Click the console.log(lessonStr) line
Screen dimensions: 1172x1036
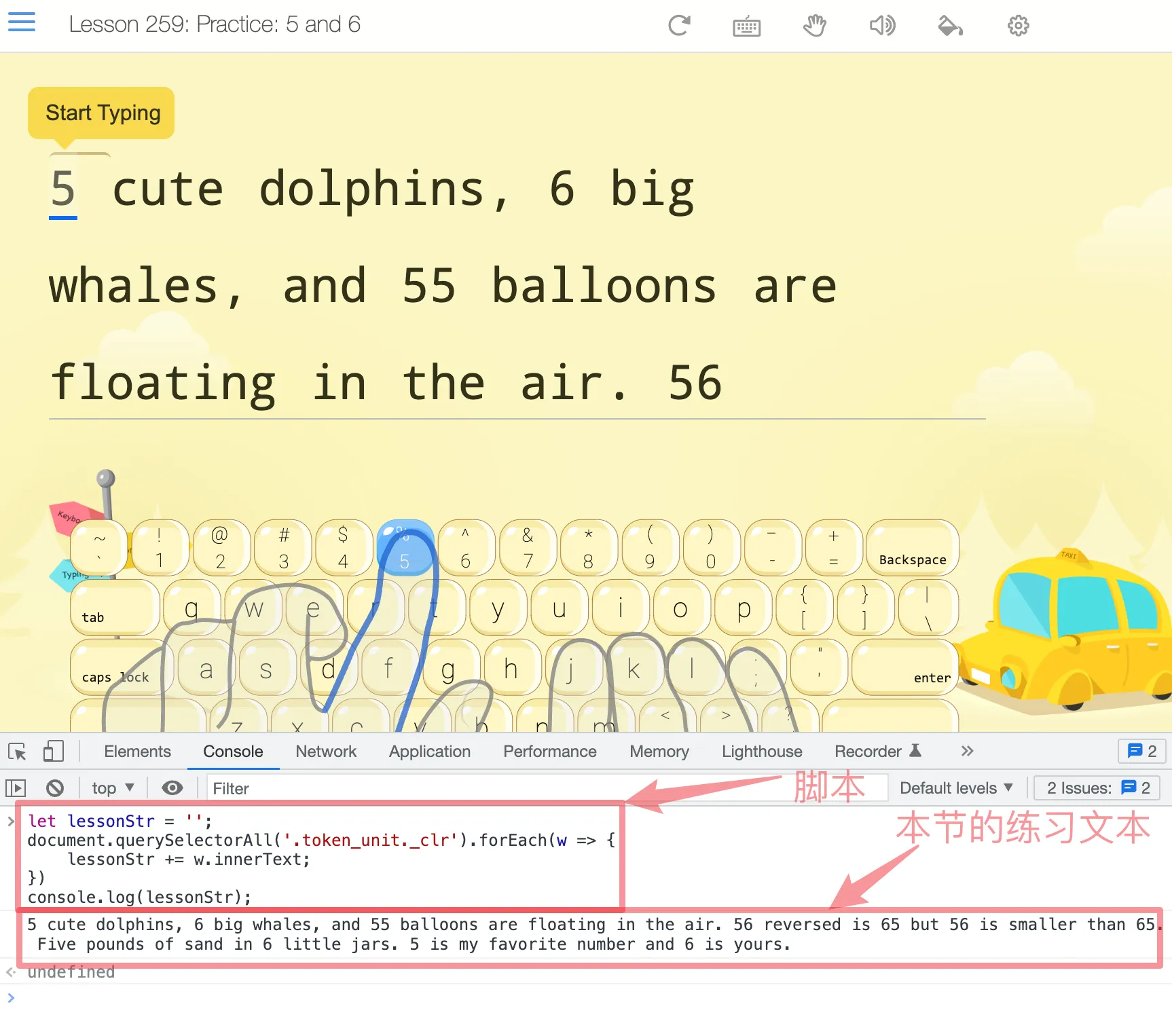coord(139,898)
